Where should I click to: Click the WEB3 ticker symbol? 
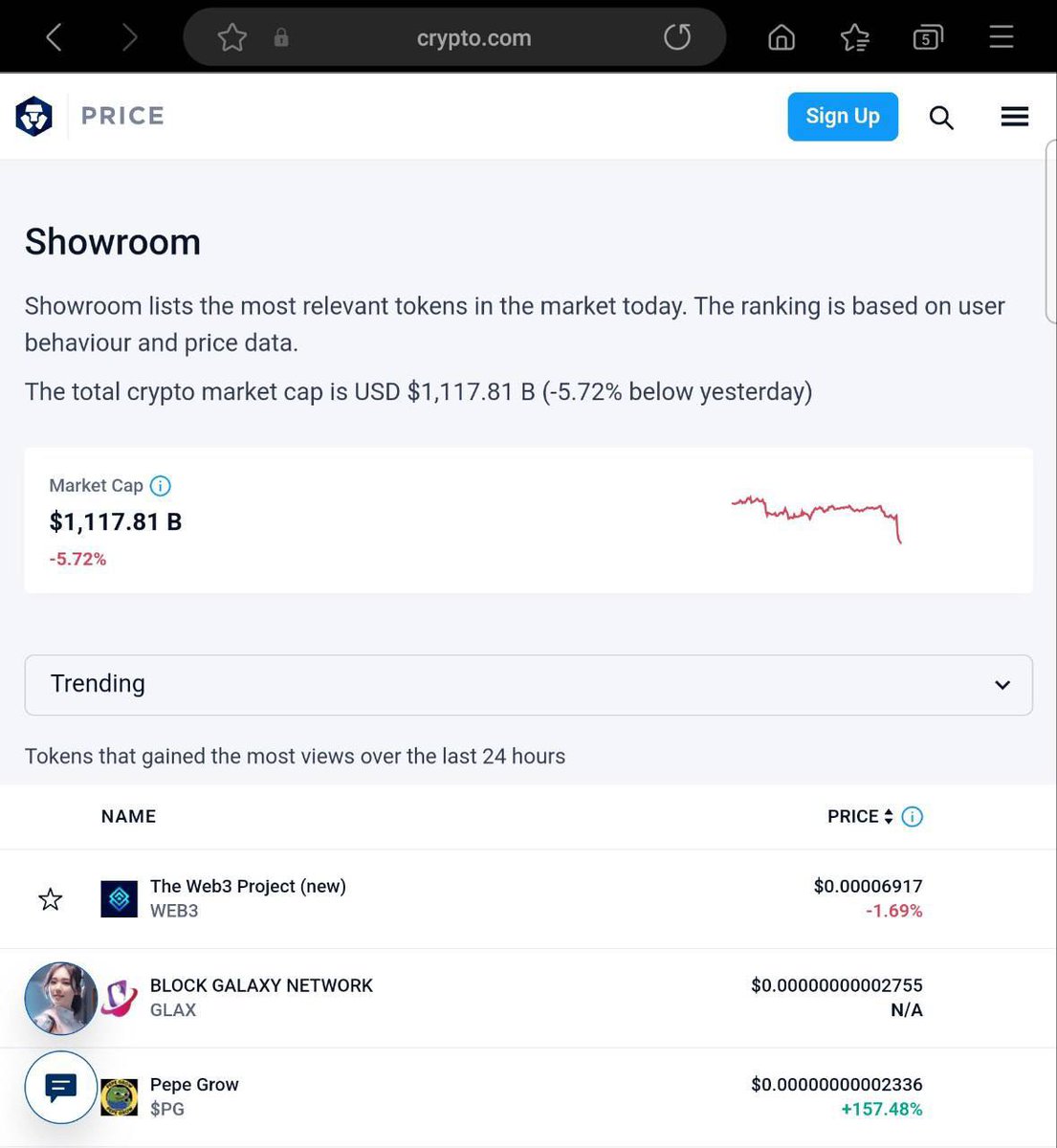(x=174, y=912)
